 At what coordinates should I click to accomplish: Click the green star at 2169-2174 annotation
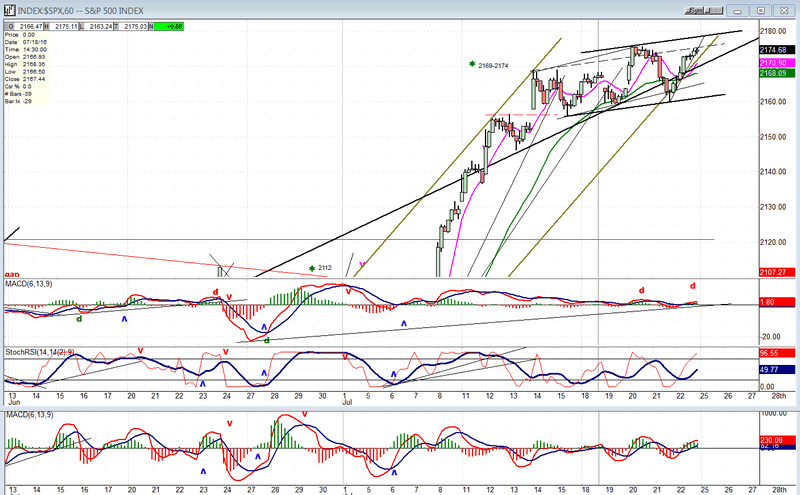[x=472, y=64]
